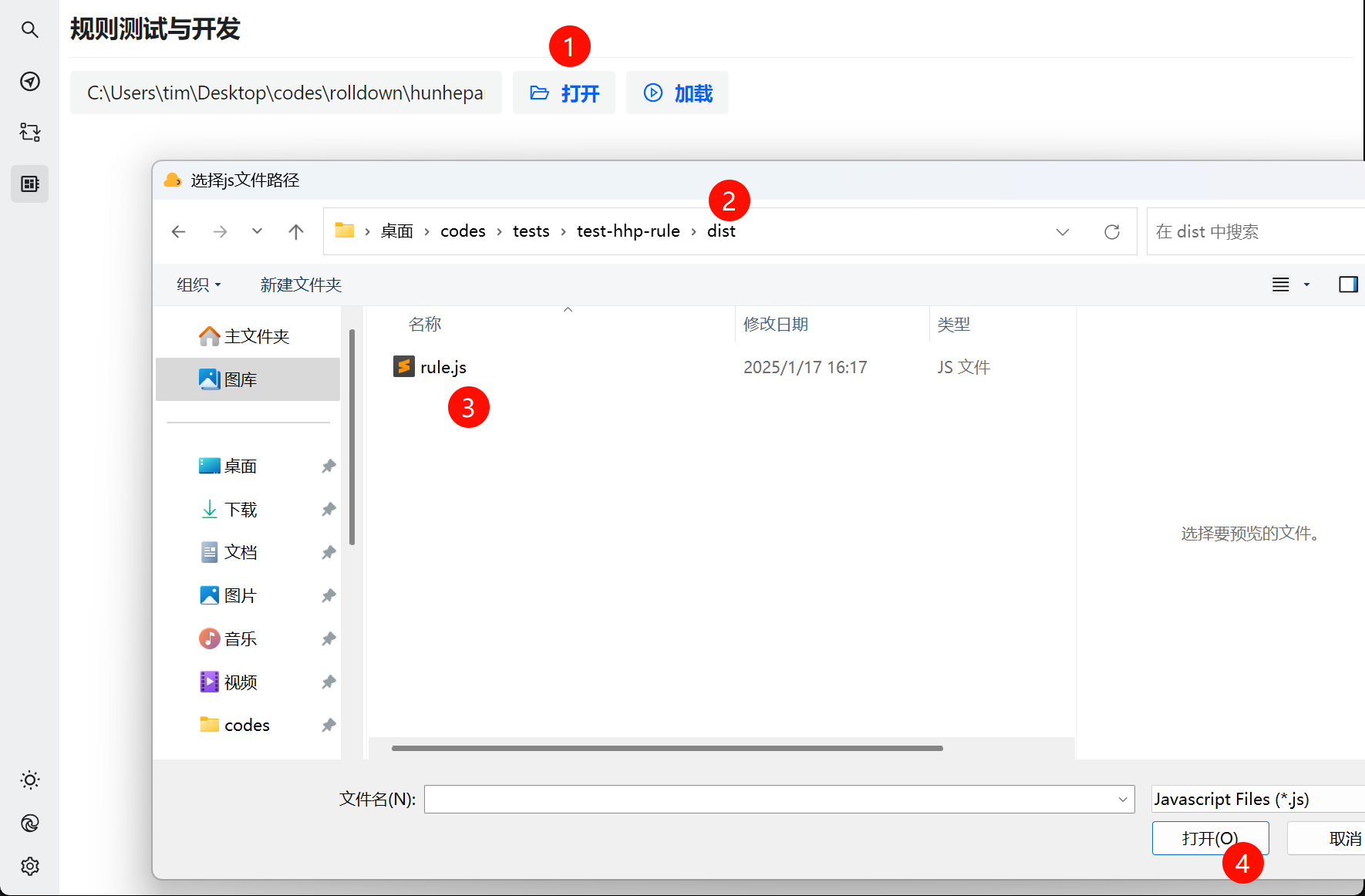Unpin 文档 using its pin icon
The image size is (1365, 896).
click(329, 552)
